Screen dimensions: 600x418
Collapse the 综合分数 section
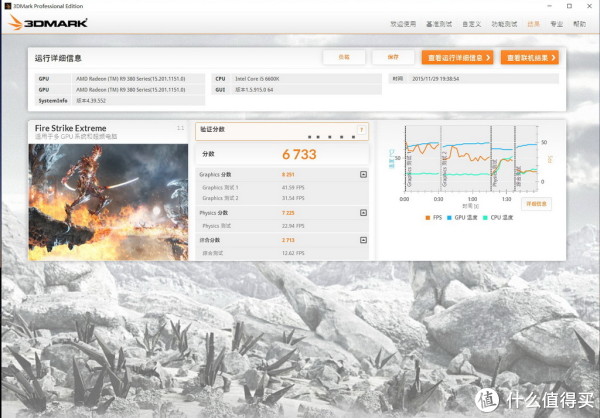(364, 240)
